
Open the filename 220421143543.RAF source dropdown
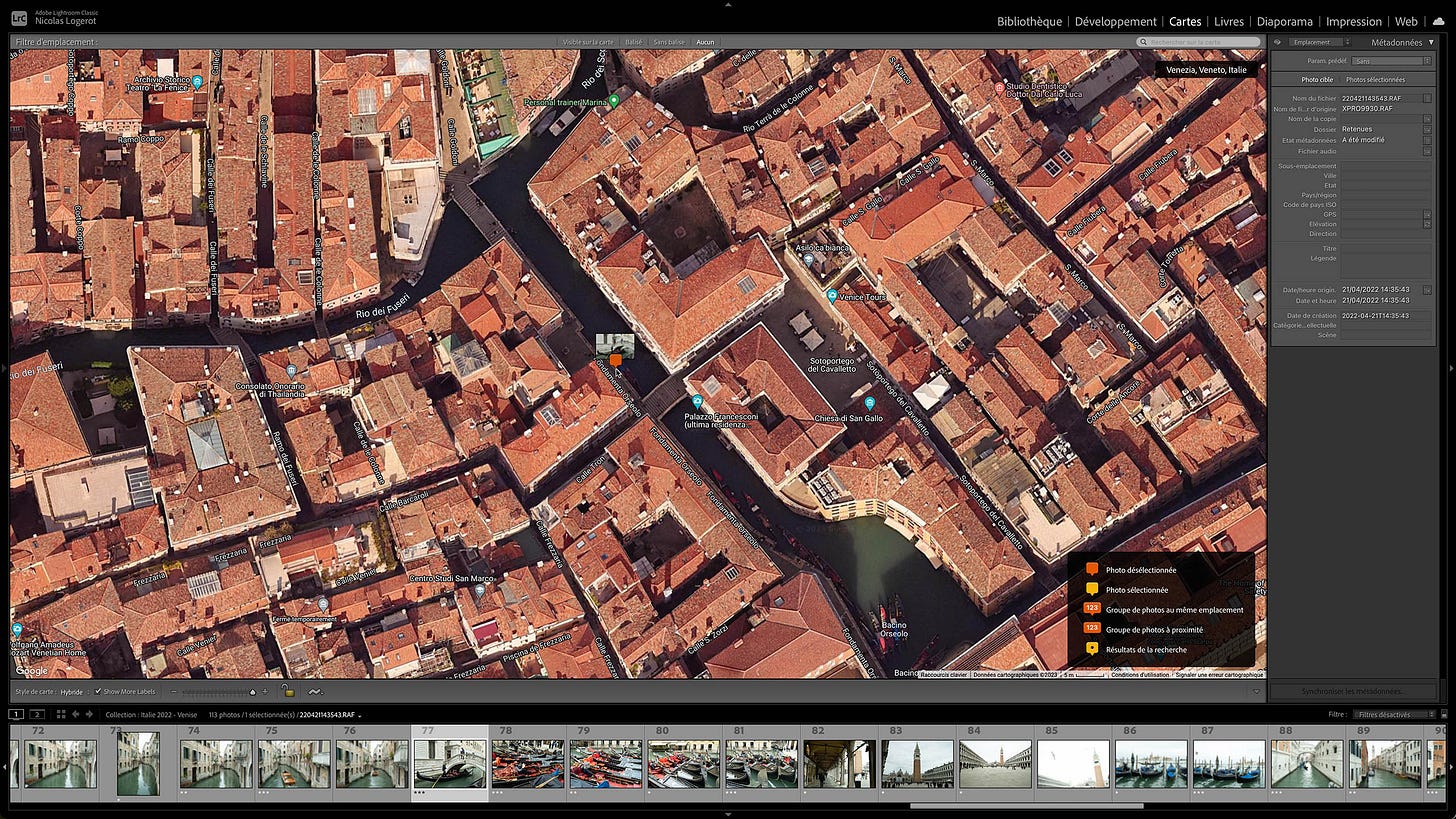click(x=330, y=715)
